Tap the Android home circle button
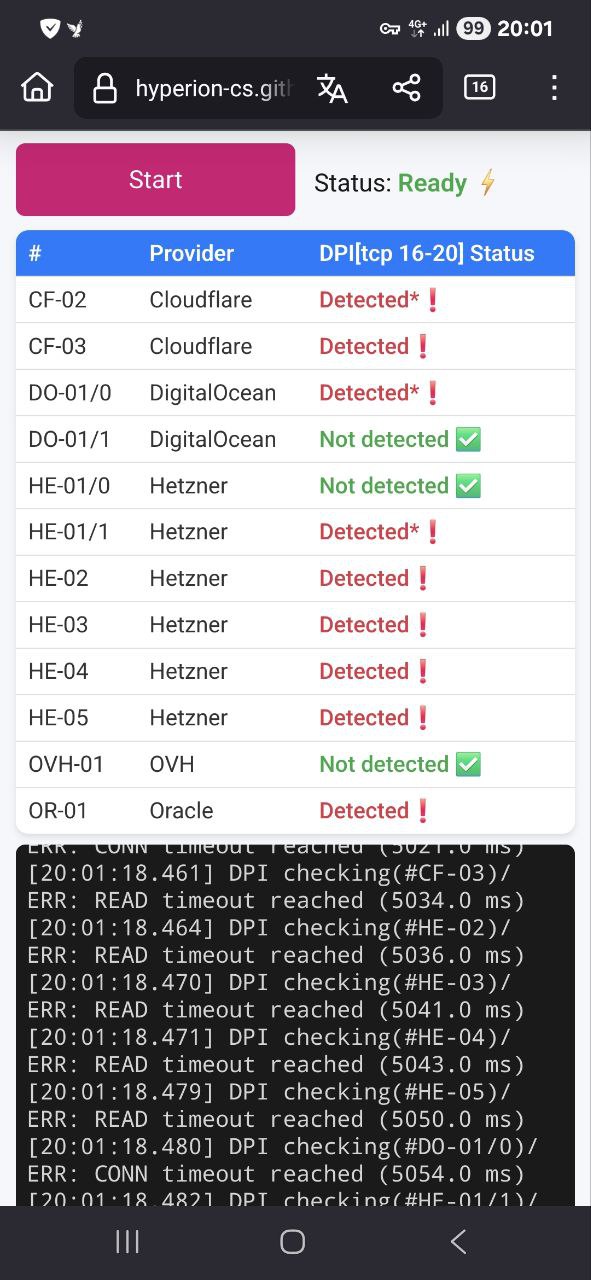The width and height of the screenshot is (591, 1280). tap(292, 1242)
